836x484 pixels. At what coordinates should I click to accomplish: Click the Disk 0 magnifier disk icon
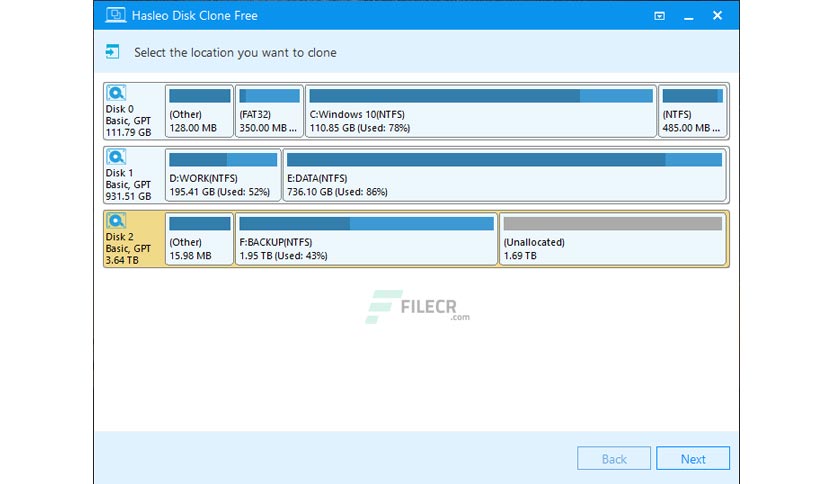pos(116,93)
